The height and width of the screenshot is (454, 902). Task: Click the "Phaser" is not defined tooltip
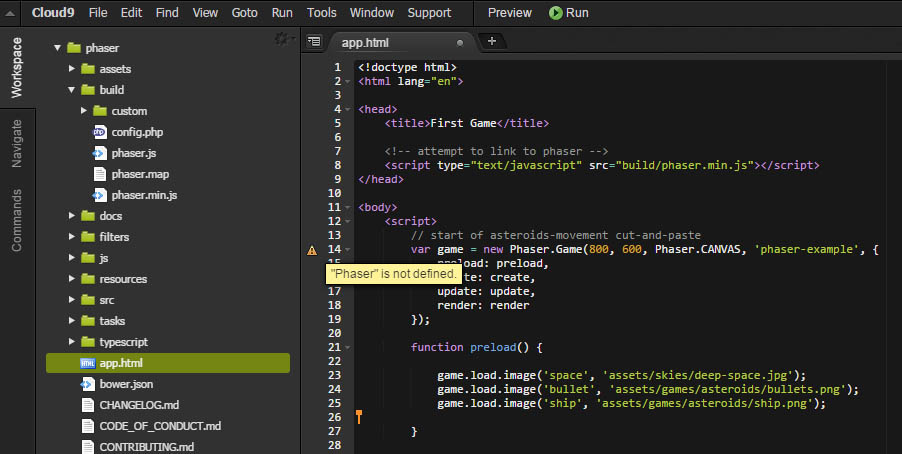[394, 274]
